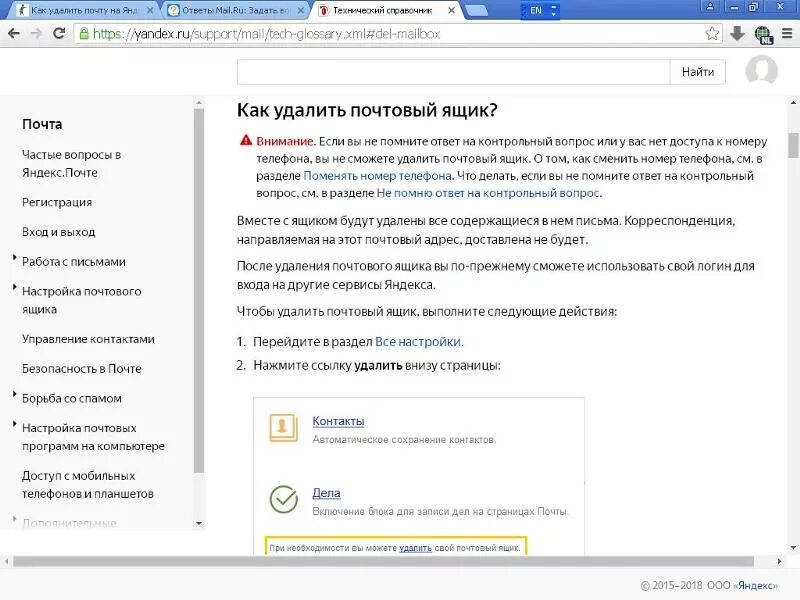Open downloads via the down-arrow icon
The height and width of the screenshot is (600, 800).
737,34
